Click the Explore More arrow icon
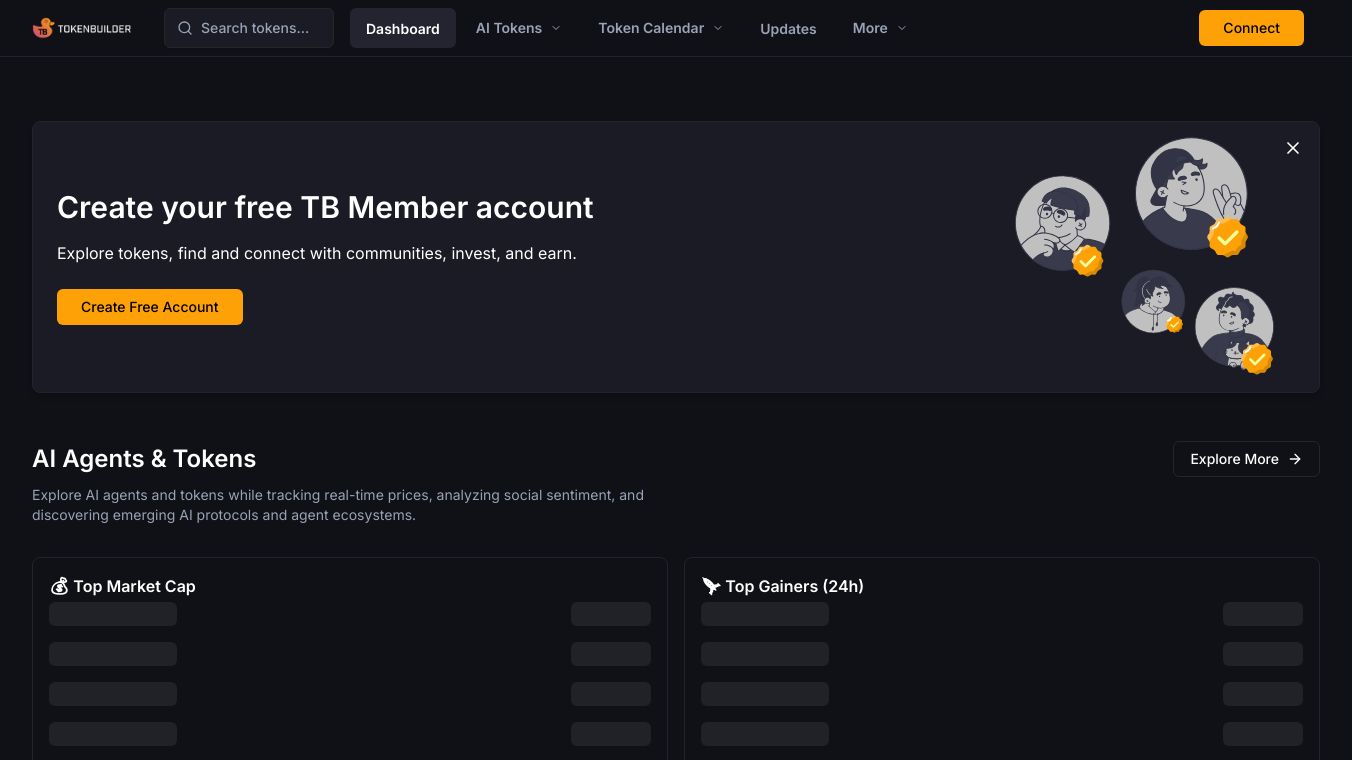This screenshot has height=760, width=1352. pyautogui.click(x=1295, y=459)
